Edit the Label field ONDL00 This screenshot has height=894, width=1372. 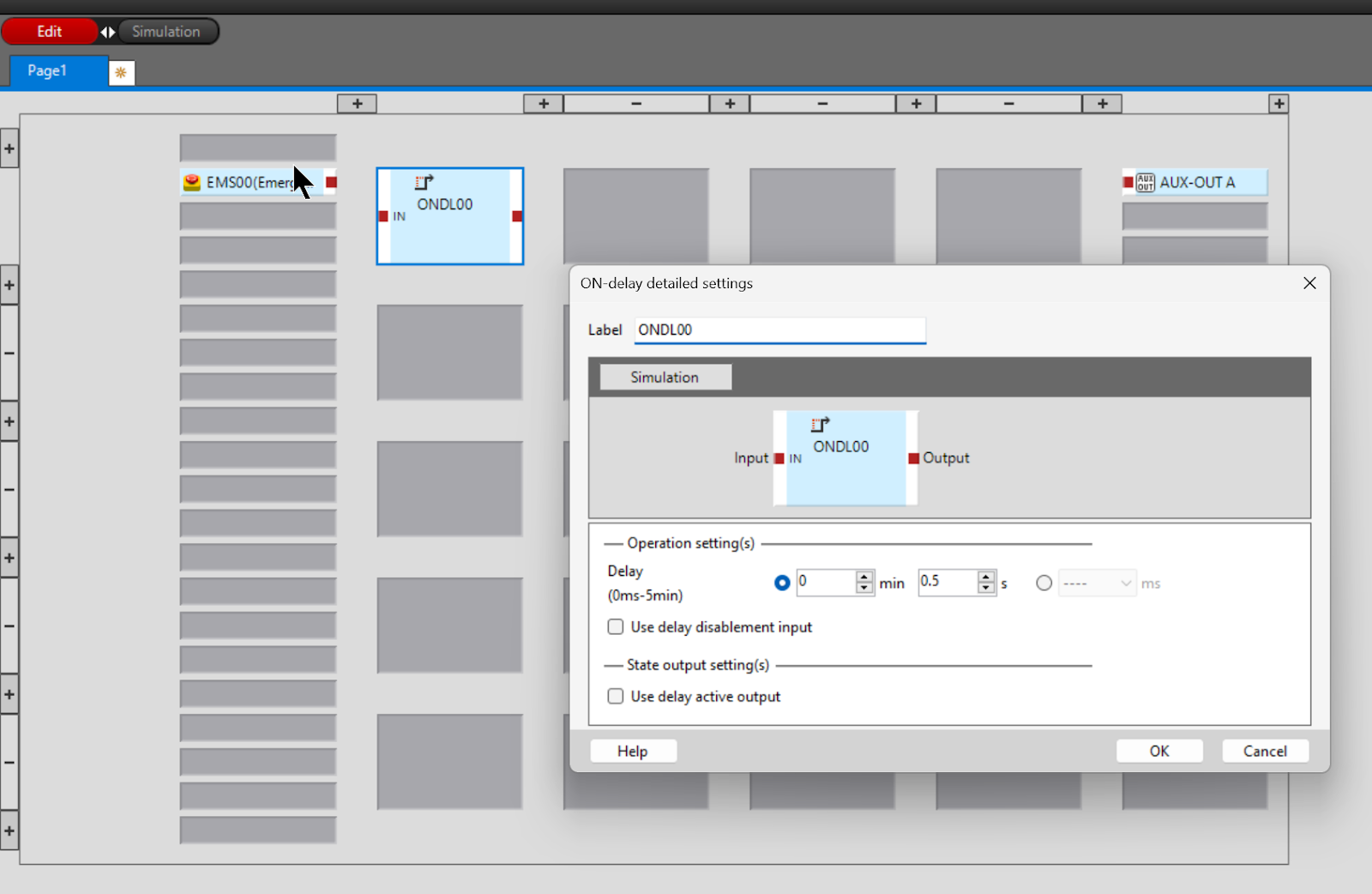point(780,330)
